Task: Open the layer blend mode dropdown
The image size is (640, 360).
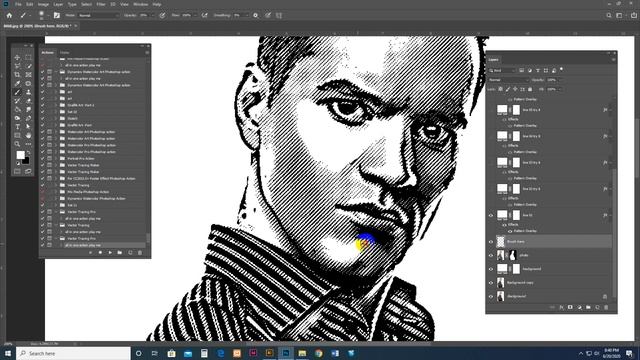Action: (509, 80)
